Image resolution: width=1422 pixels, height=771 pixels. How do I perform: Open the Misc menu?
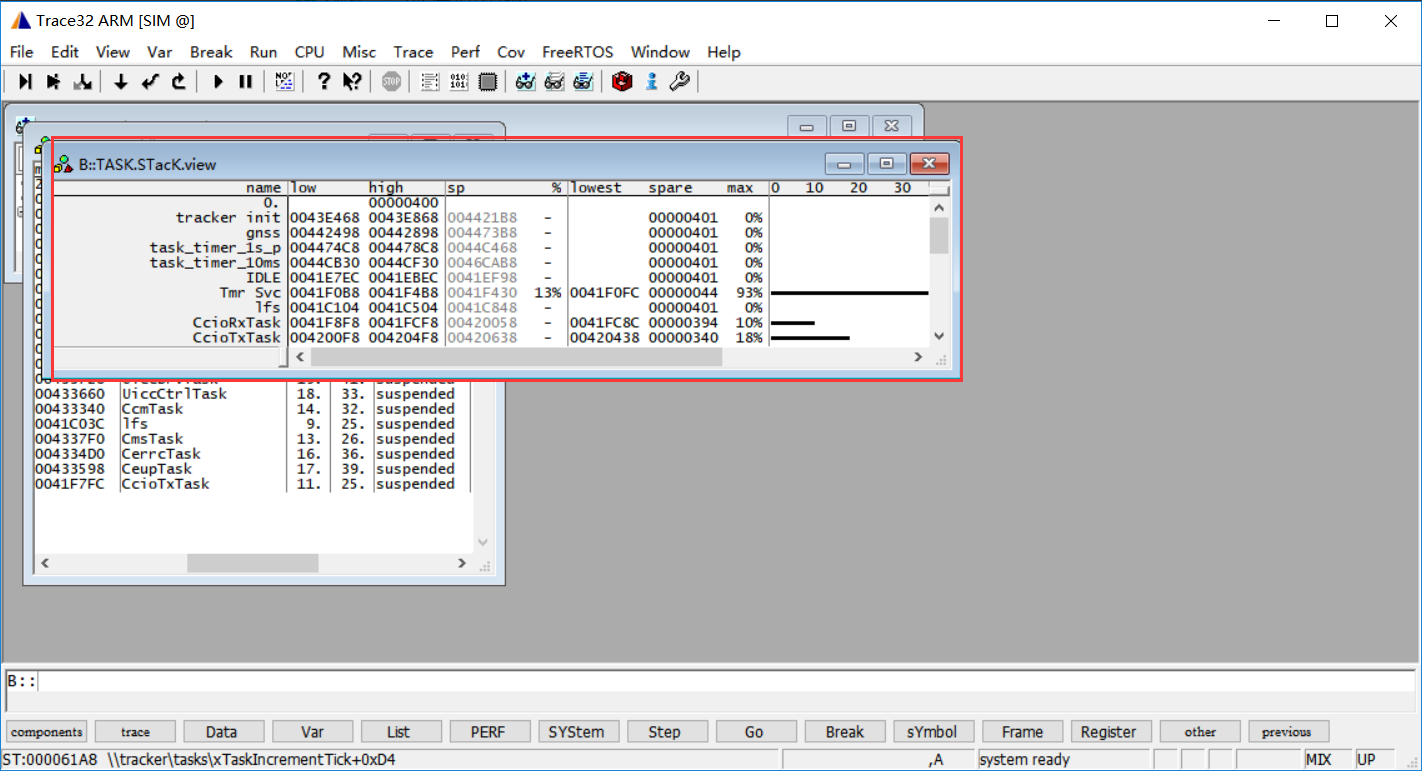359,52
